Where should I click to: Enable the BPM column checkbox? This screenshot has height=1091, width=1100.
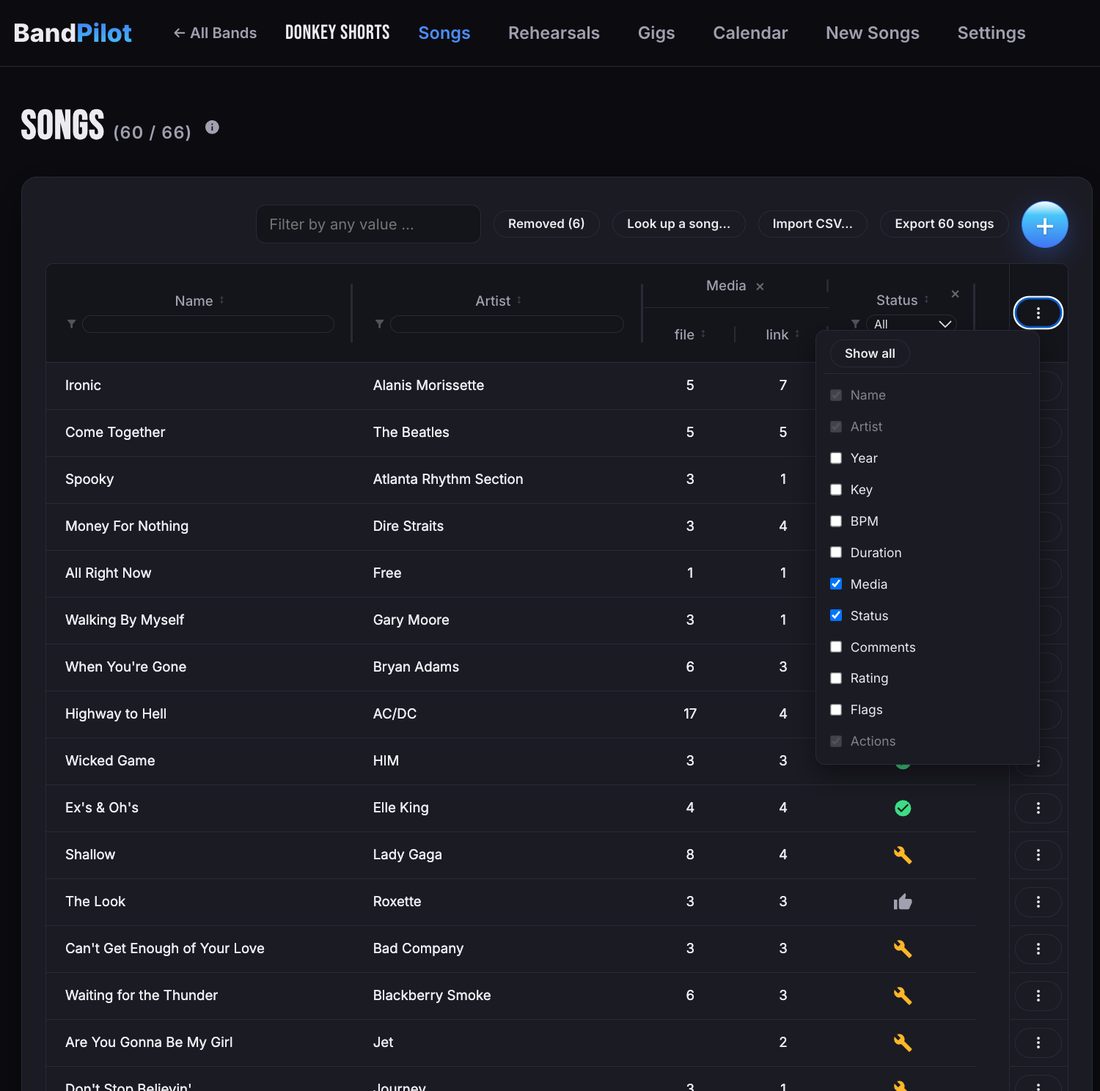click(836, 521)
